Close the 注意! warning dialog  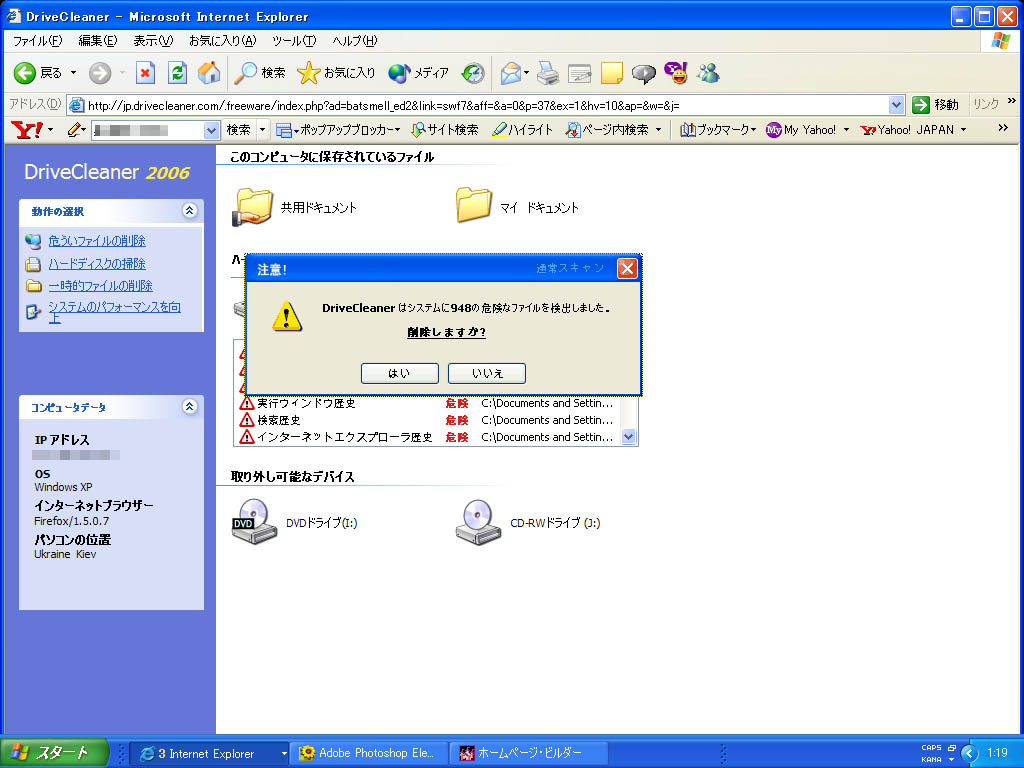tap(627, 268)
